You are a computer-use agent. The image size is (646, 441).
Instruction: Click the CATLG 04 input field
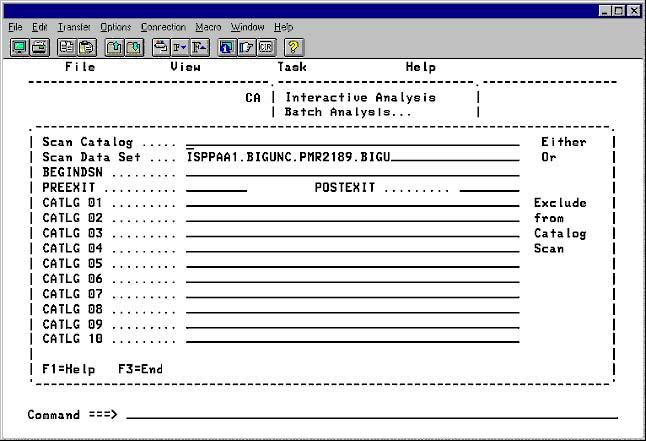(353, 249)
